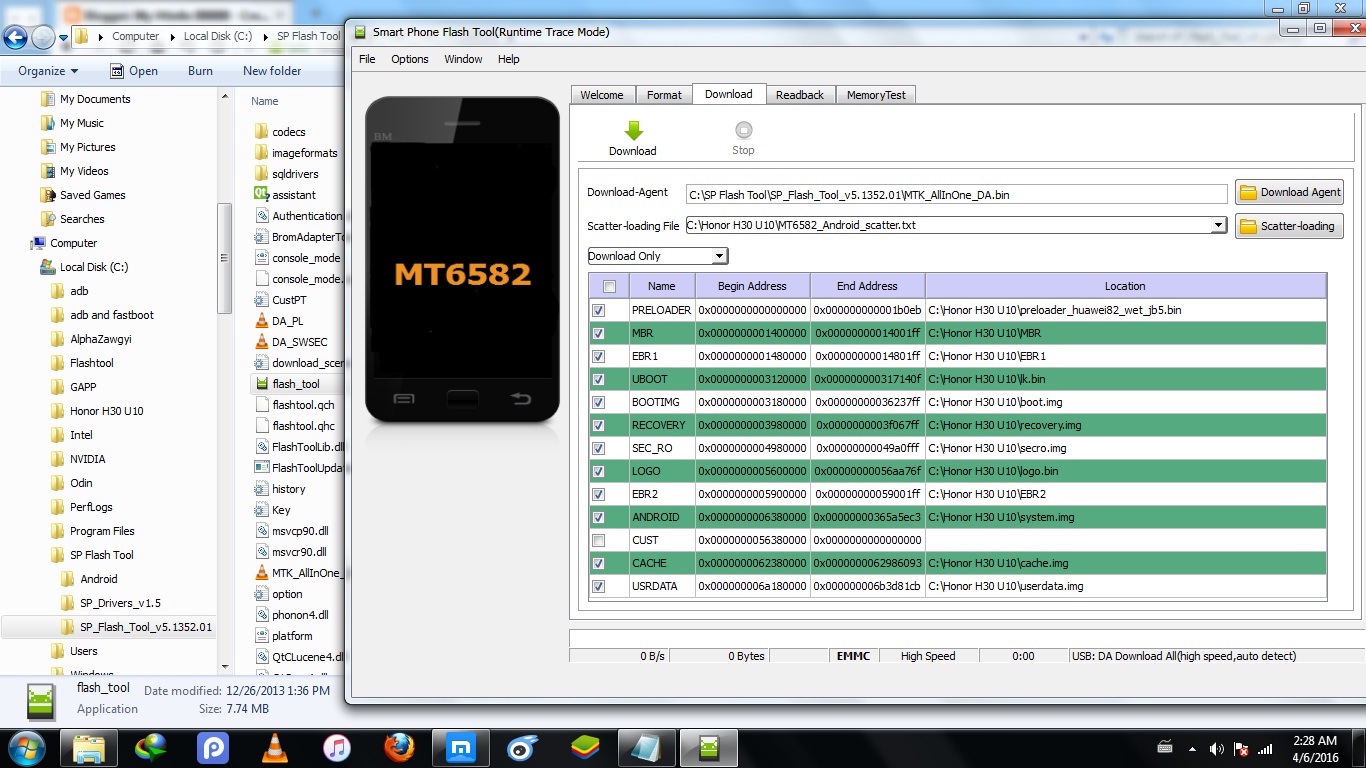Switch to the MemoryTest tab
The image size is (1366, 768).
(x=876, y=95)
